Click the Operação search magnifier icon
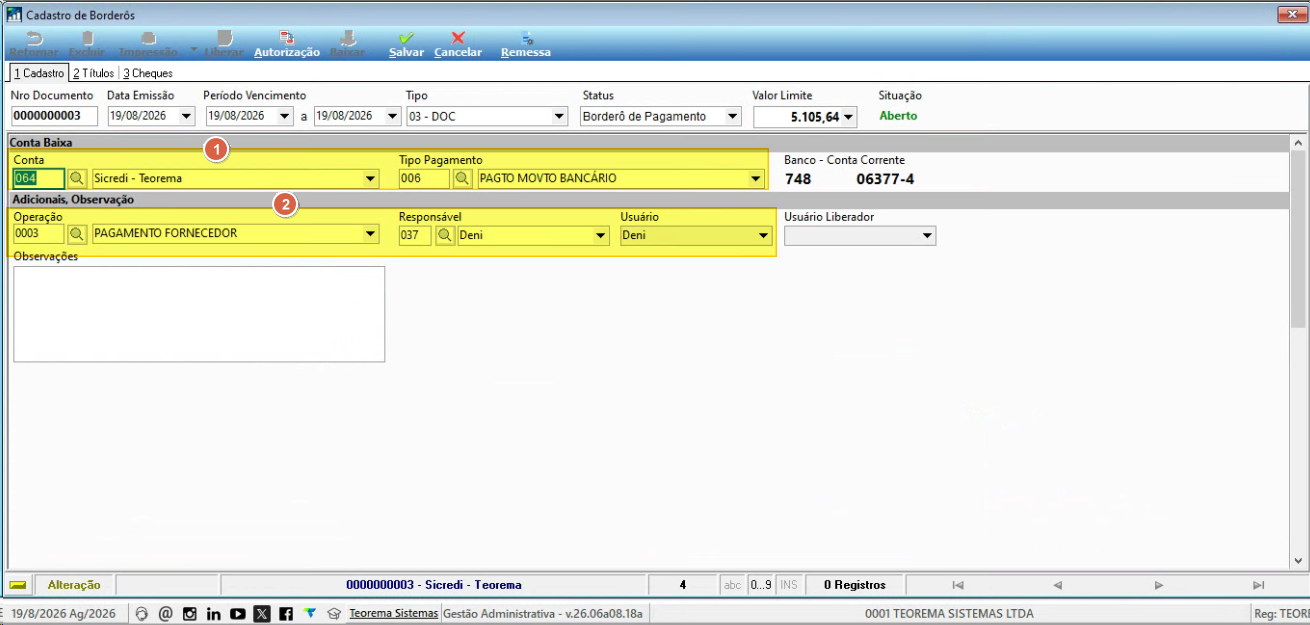The width and height of the screenshot is (1310, 625). 77,235
